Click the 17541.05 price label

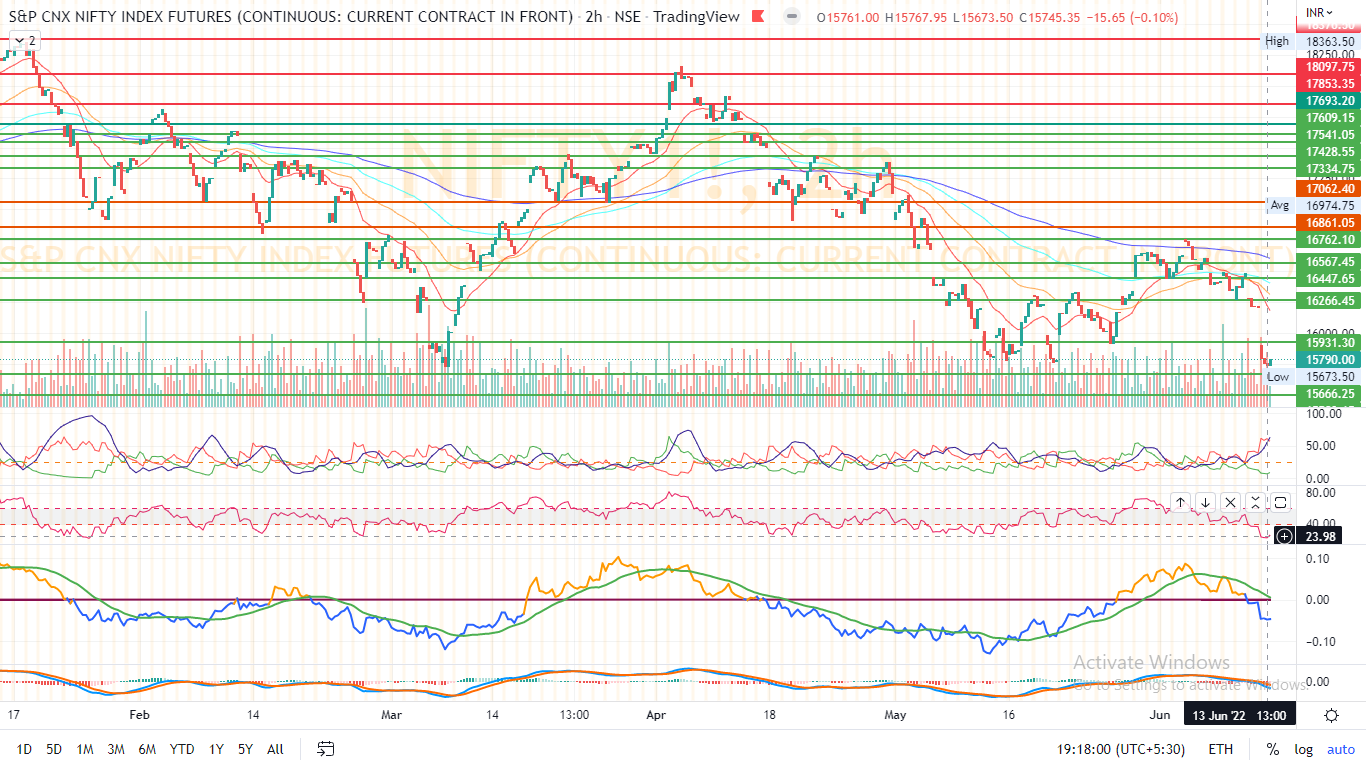point(1329,135)
